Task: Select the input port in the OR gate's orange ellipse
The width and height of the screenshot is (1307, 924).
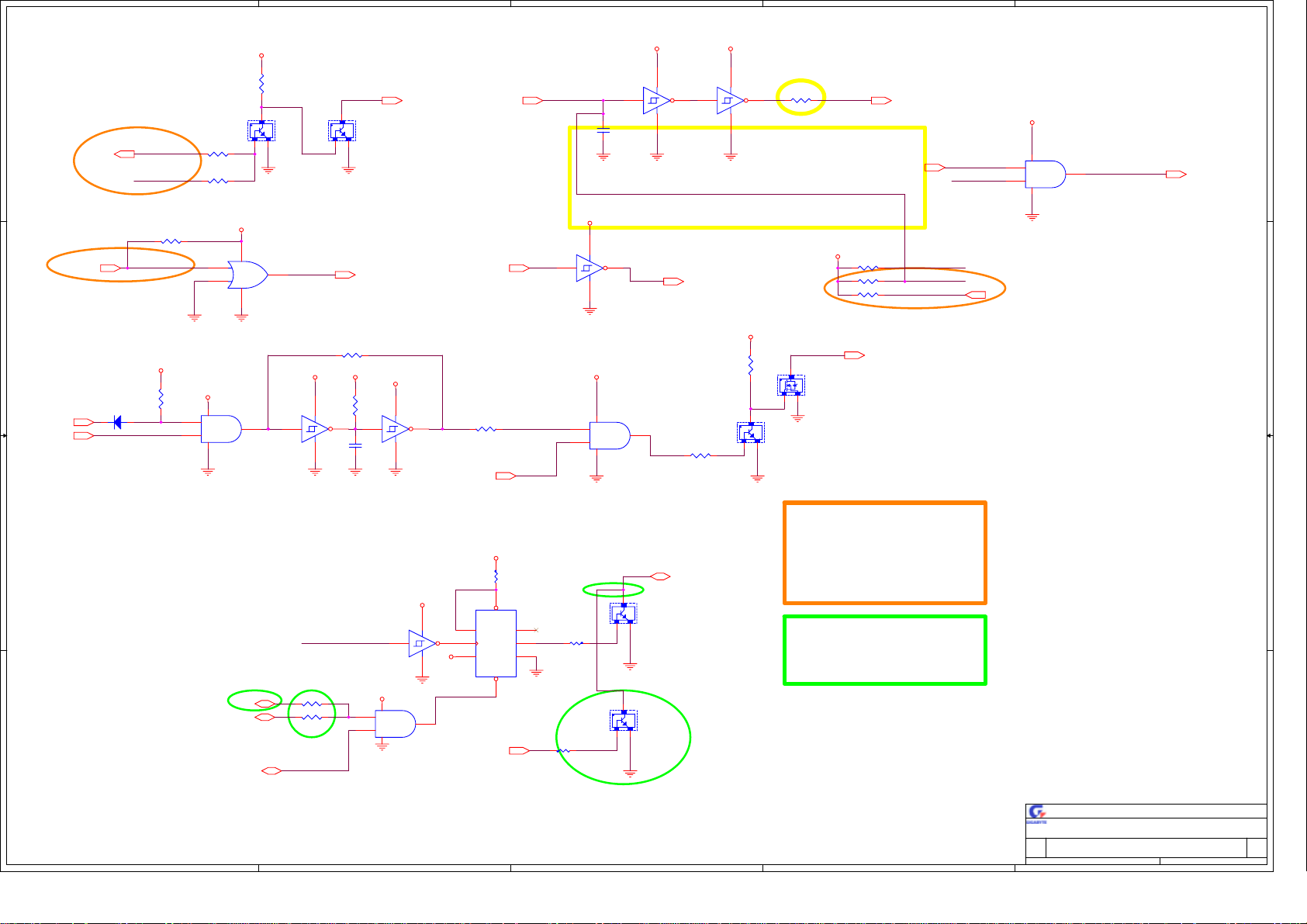Action: (x=111, y=268)
